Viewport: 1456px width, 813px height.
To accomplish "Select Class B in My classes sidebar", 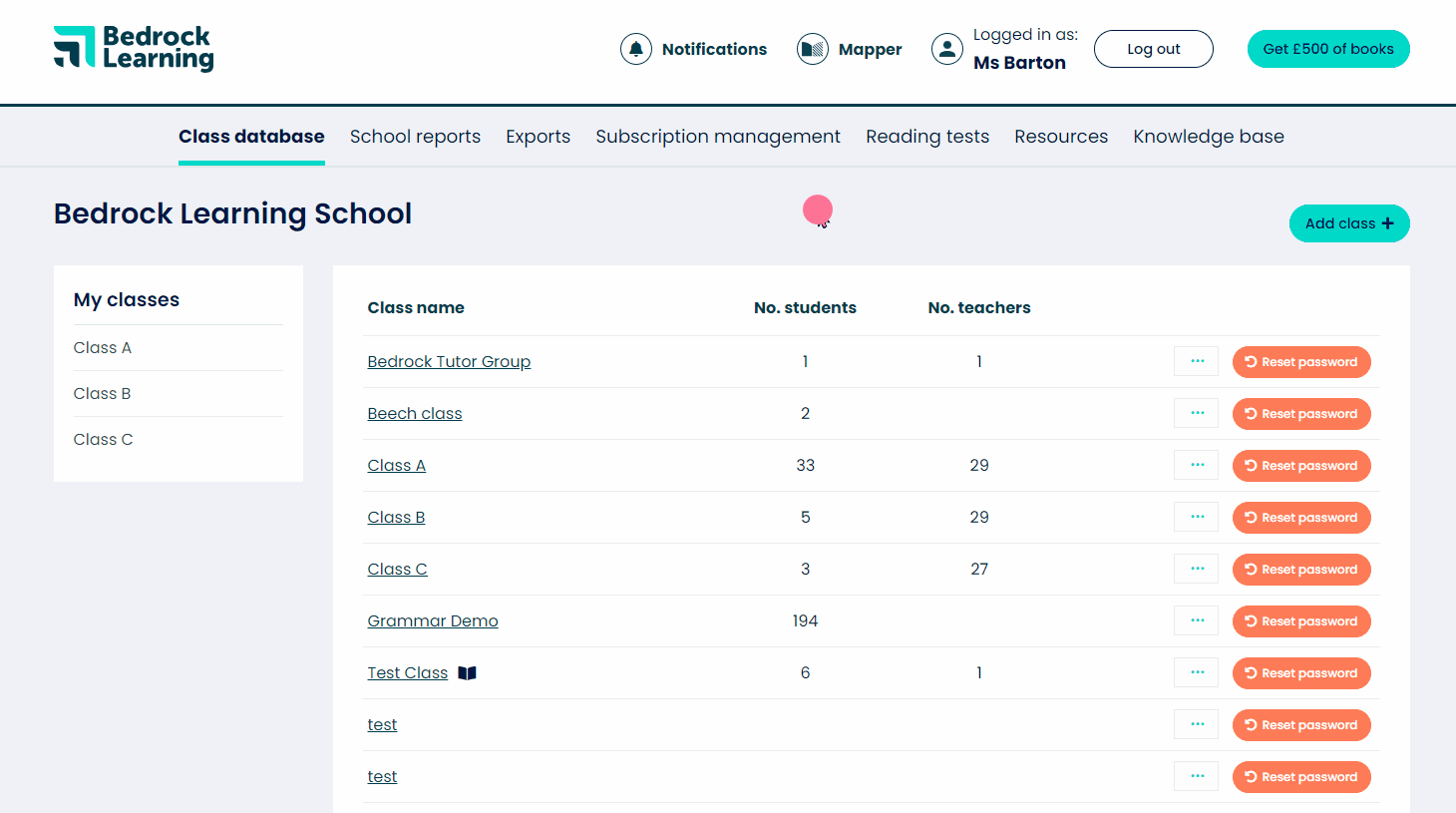I will (103, 393).
